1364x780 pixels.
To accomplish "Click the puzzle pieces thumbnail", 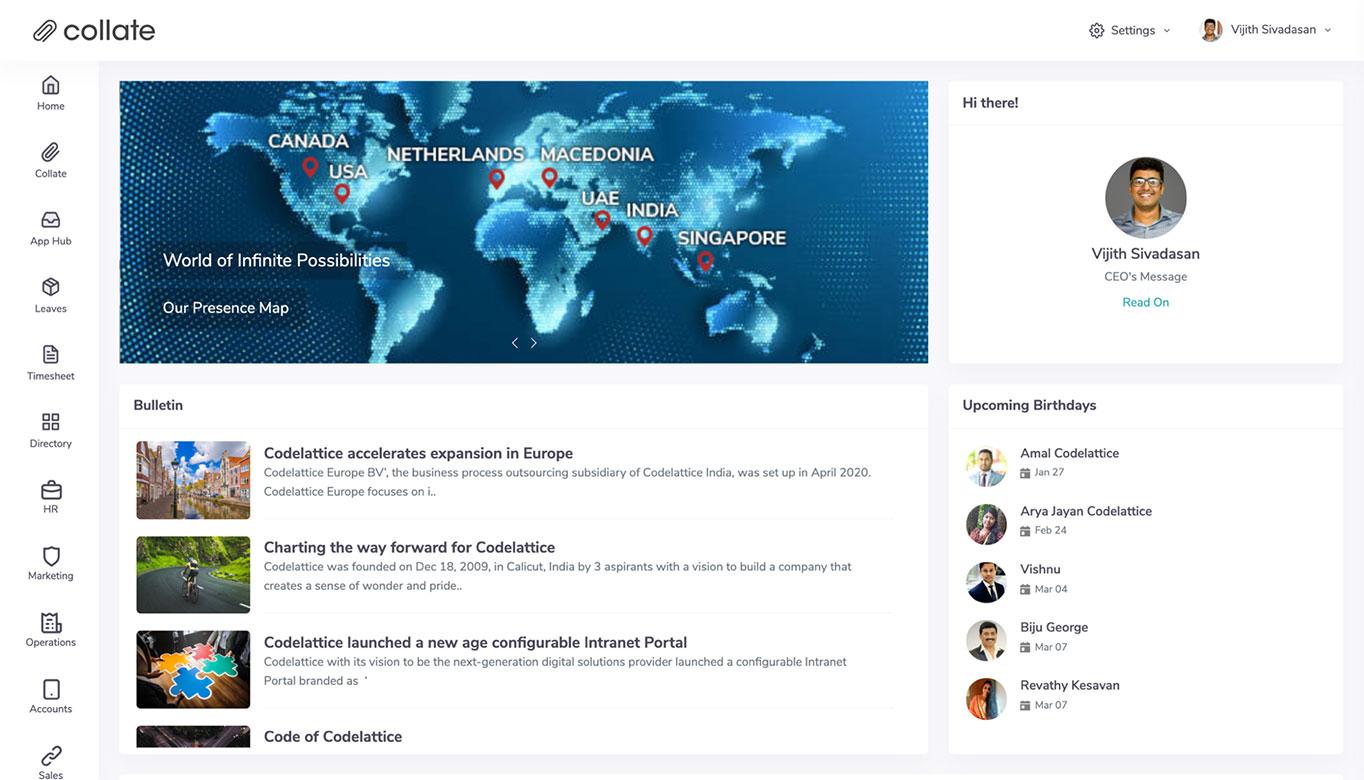I will (x=193, y=669).
